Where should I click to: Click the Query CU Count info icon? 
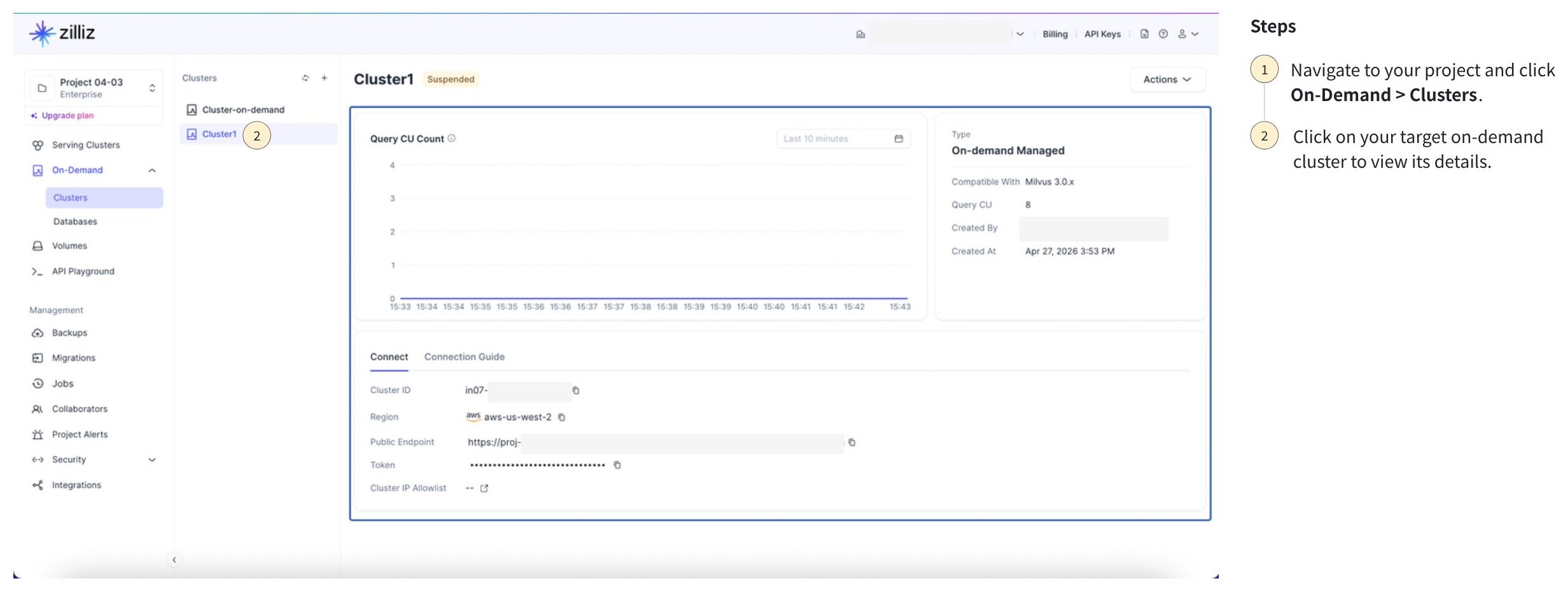(452, 139)
